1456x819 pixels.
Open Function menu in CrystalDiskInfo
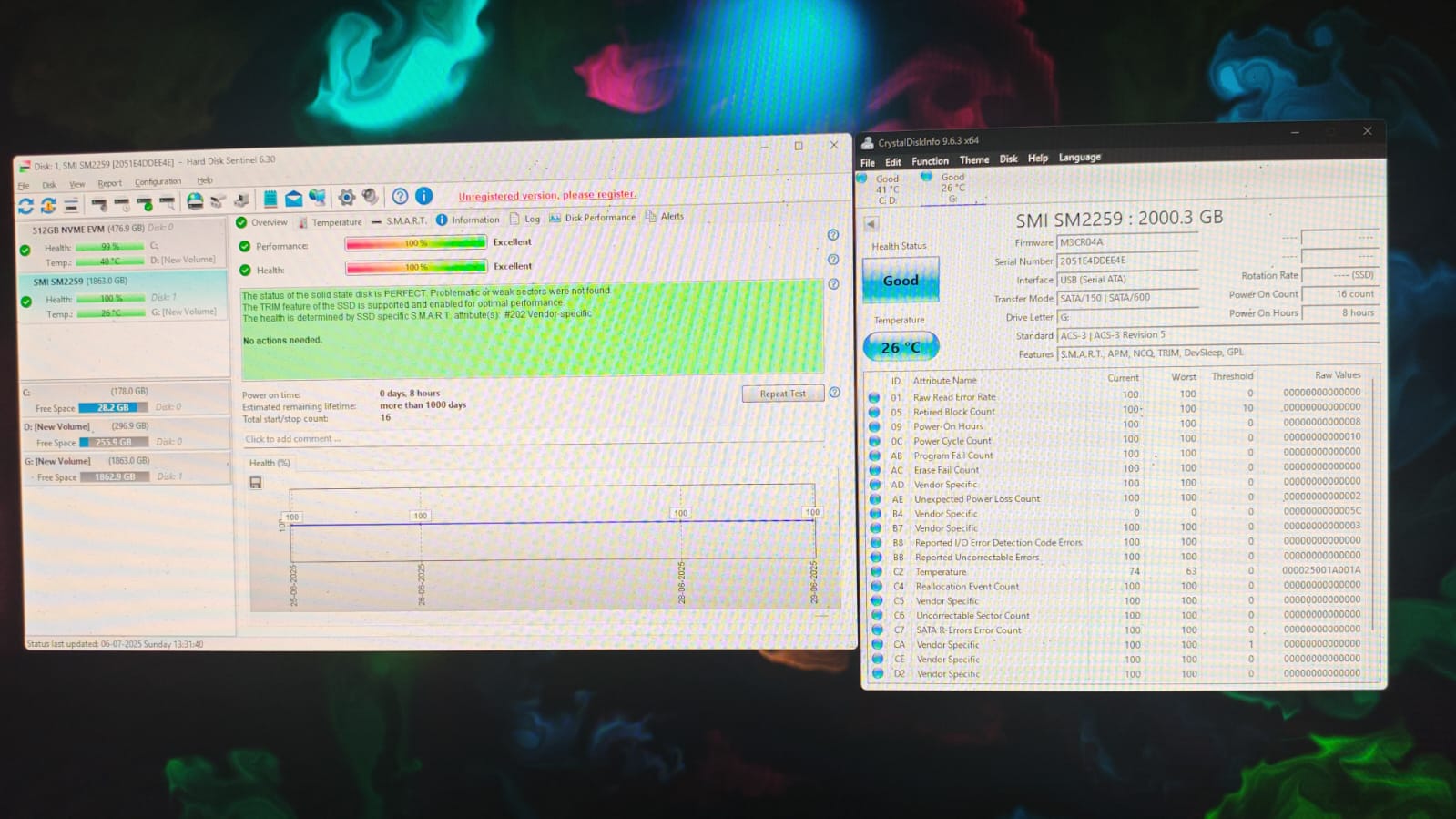(930, 161)
